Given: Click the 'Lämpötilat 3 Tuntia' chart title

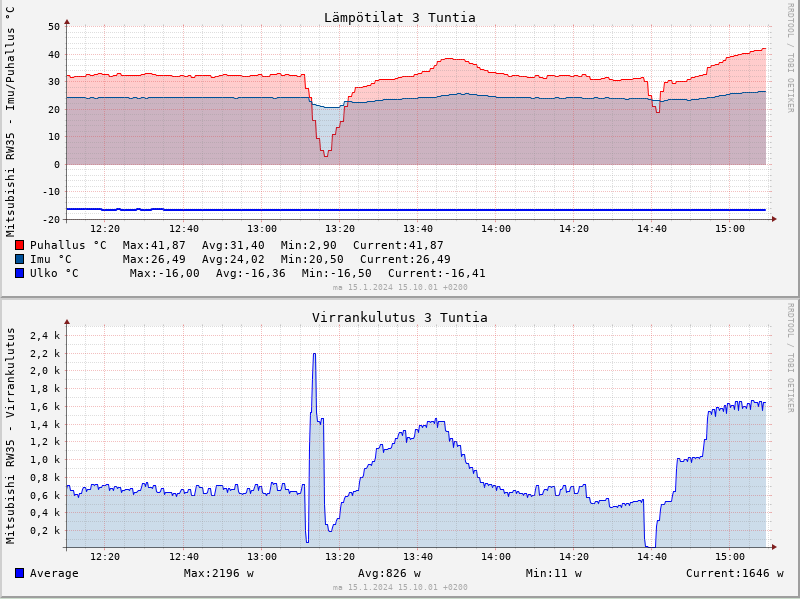Looking at the screenshot, I should (399, 17).
